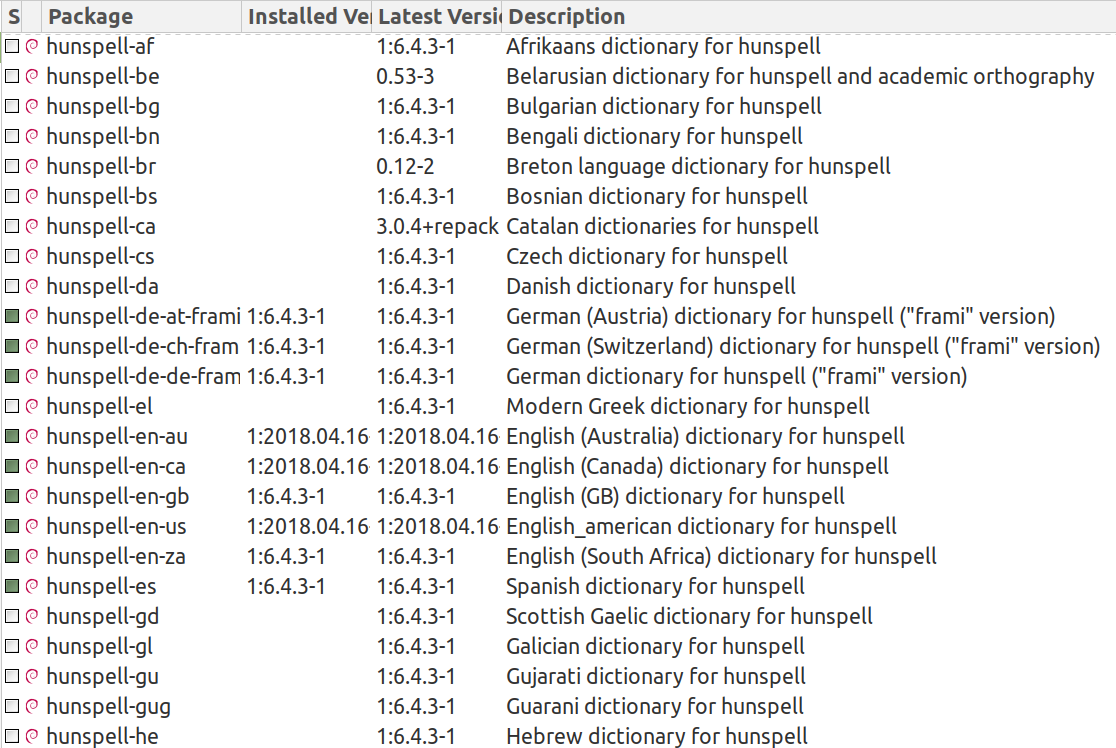This screenshot has width=1116, height=748.
Task: Click the Debian icon next to hunspell-da
Action: 32,286
